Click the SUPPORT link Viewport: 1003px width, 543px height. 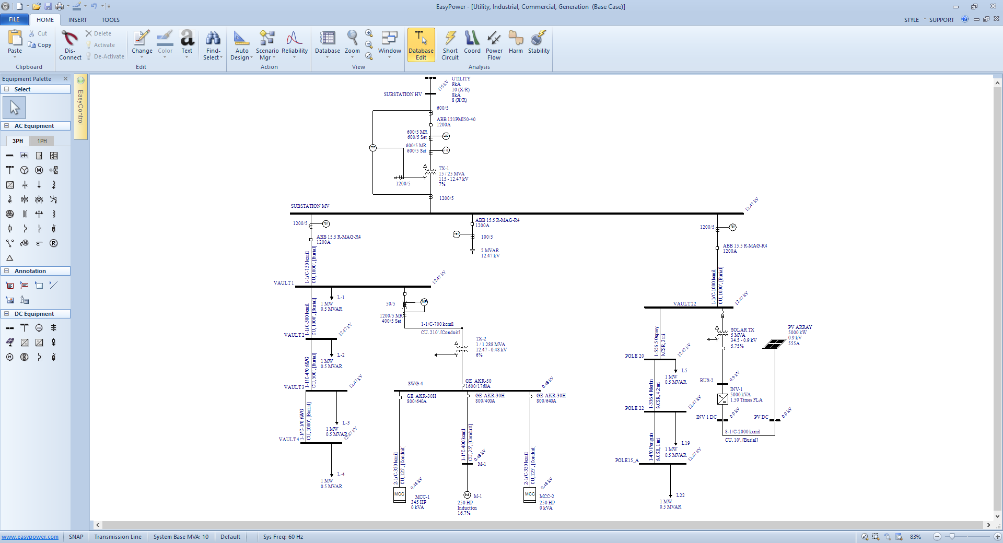[942, 20]
